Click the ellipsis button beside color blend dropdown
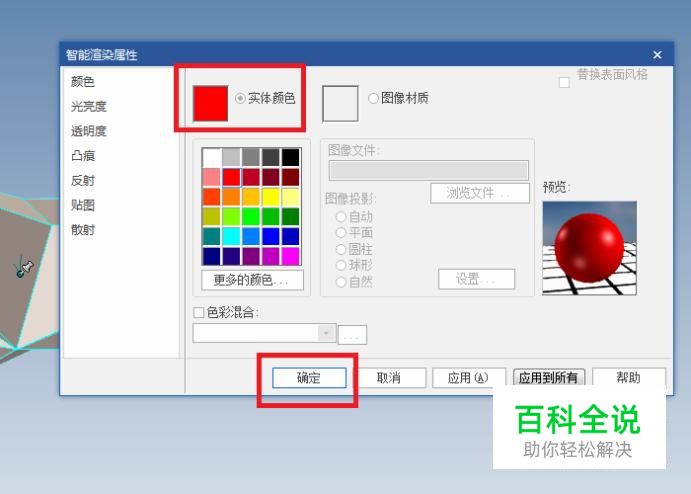691x494 pixels. pos(352,335)
